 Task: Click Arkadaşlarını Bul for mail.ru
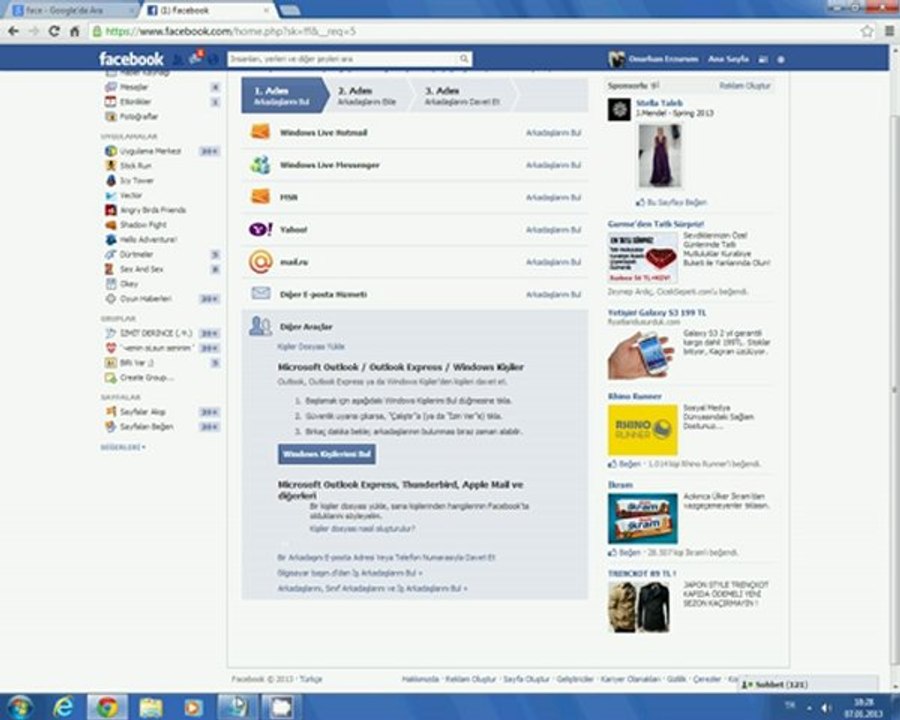(553, 262)
